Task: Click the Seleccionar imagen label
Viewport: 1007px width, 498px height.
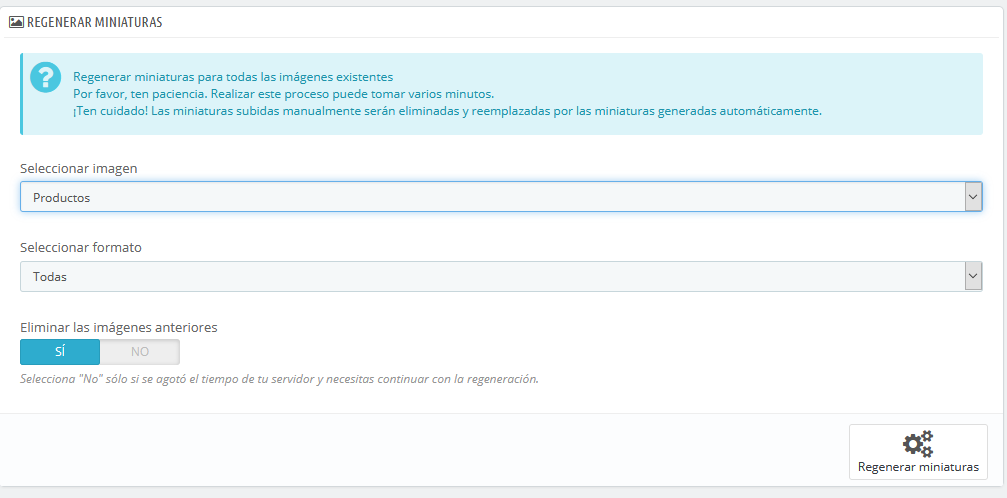Action: (79, 168)
